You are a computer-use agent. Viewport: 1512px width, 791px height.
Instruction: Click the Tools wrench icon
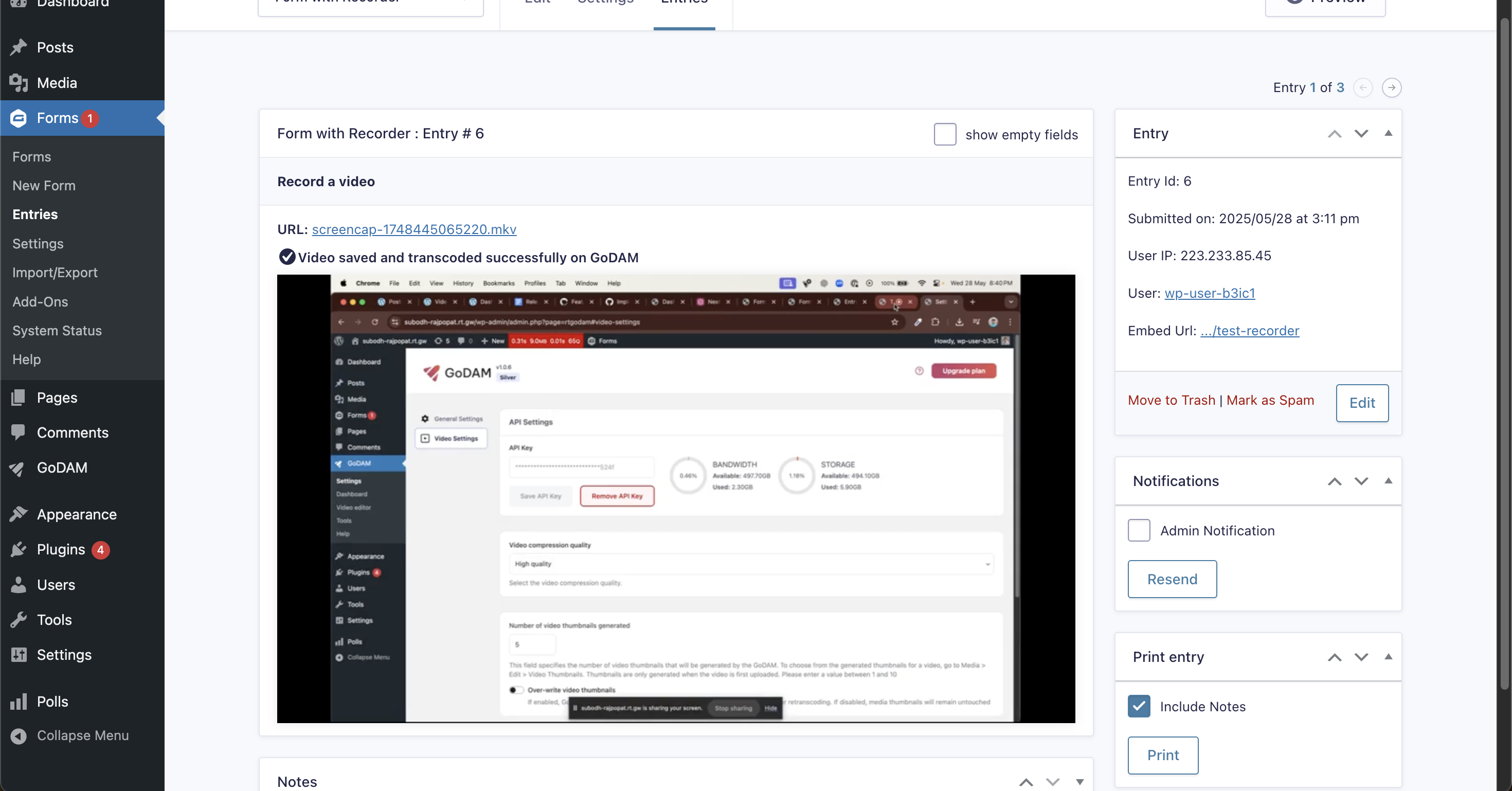19,620
